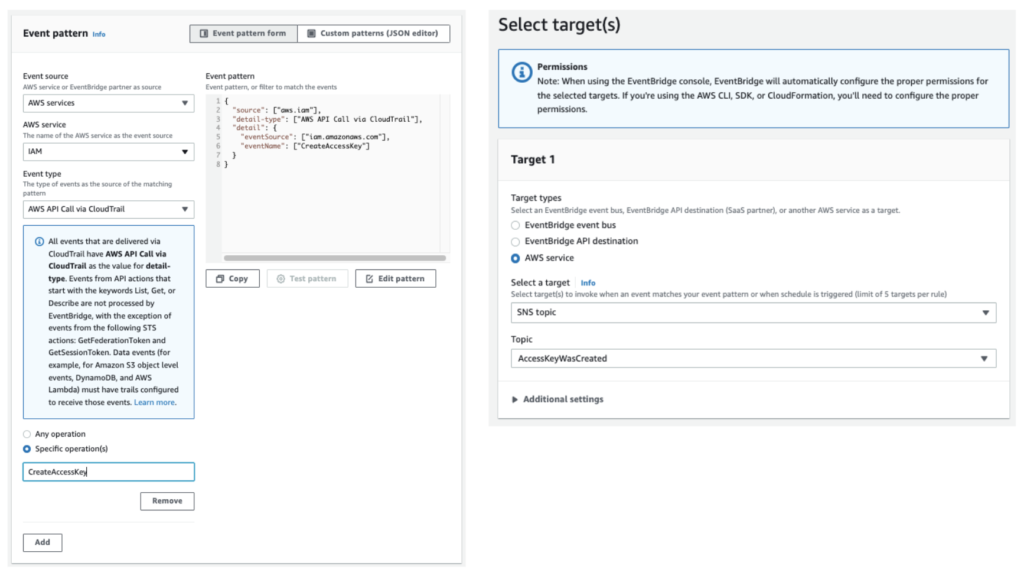Select EventBridge API destination target type

[515, 242]
